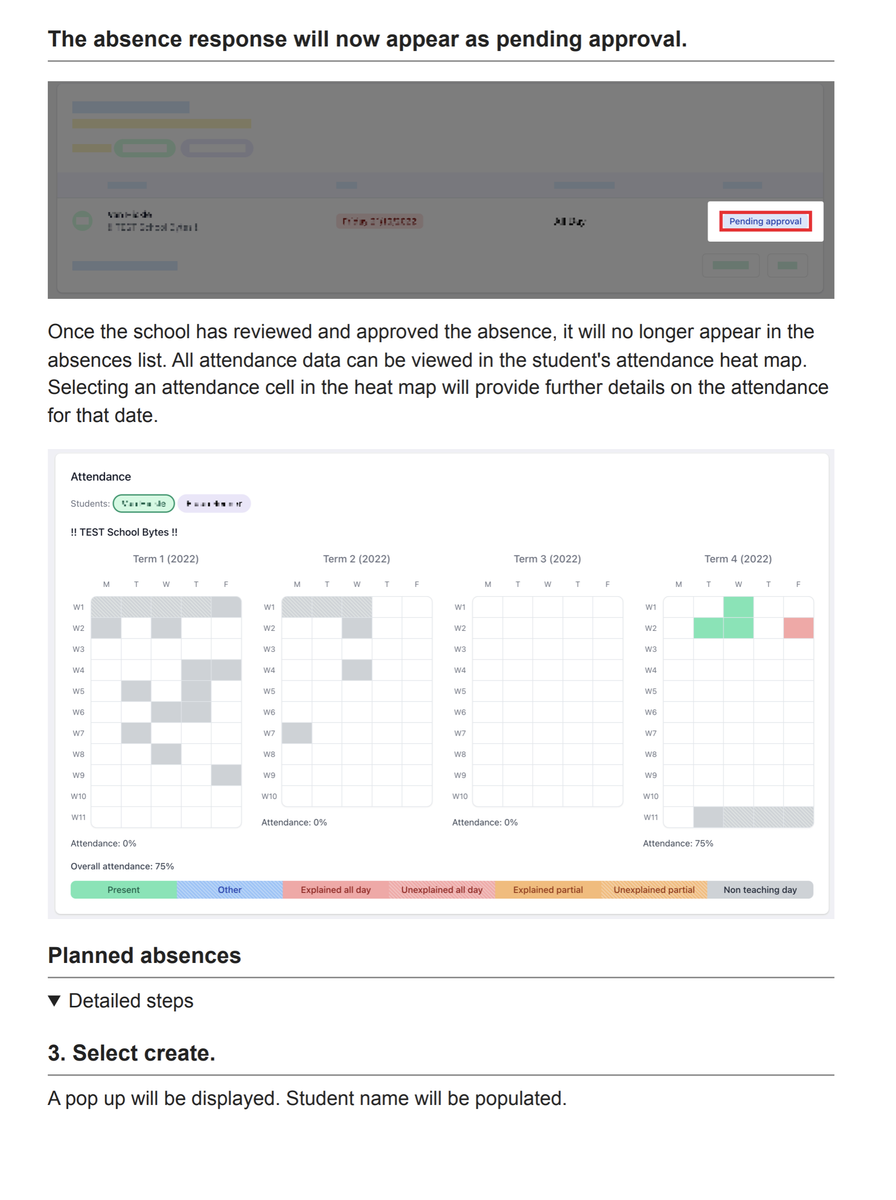Select the grey Friday W9 cell in Term 1
The width and height of the screenshot is (896, 1200).
click(x=226, y=775)
